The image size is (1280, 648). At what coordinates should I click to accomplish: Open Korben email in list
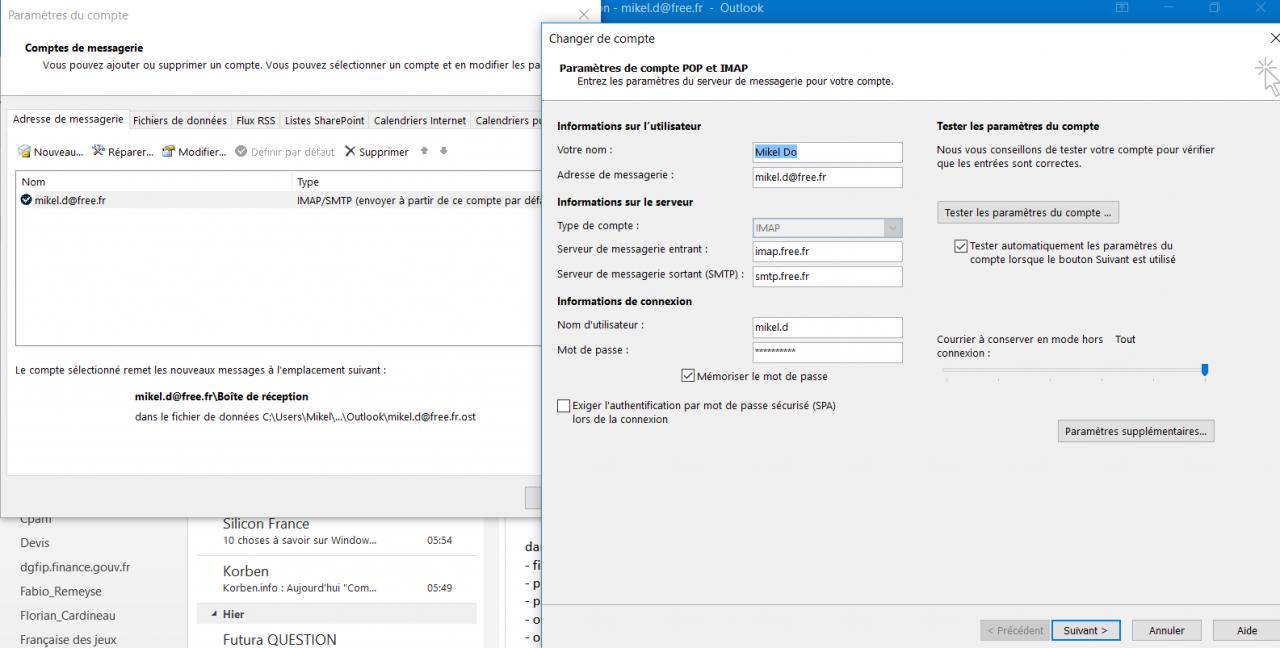pos(338,579)
